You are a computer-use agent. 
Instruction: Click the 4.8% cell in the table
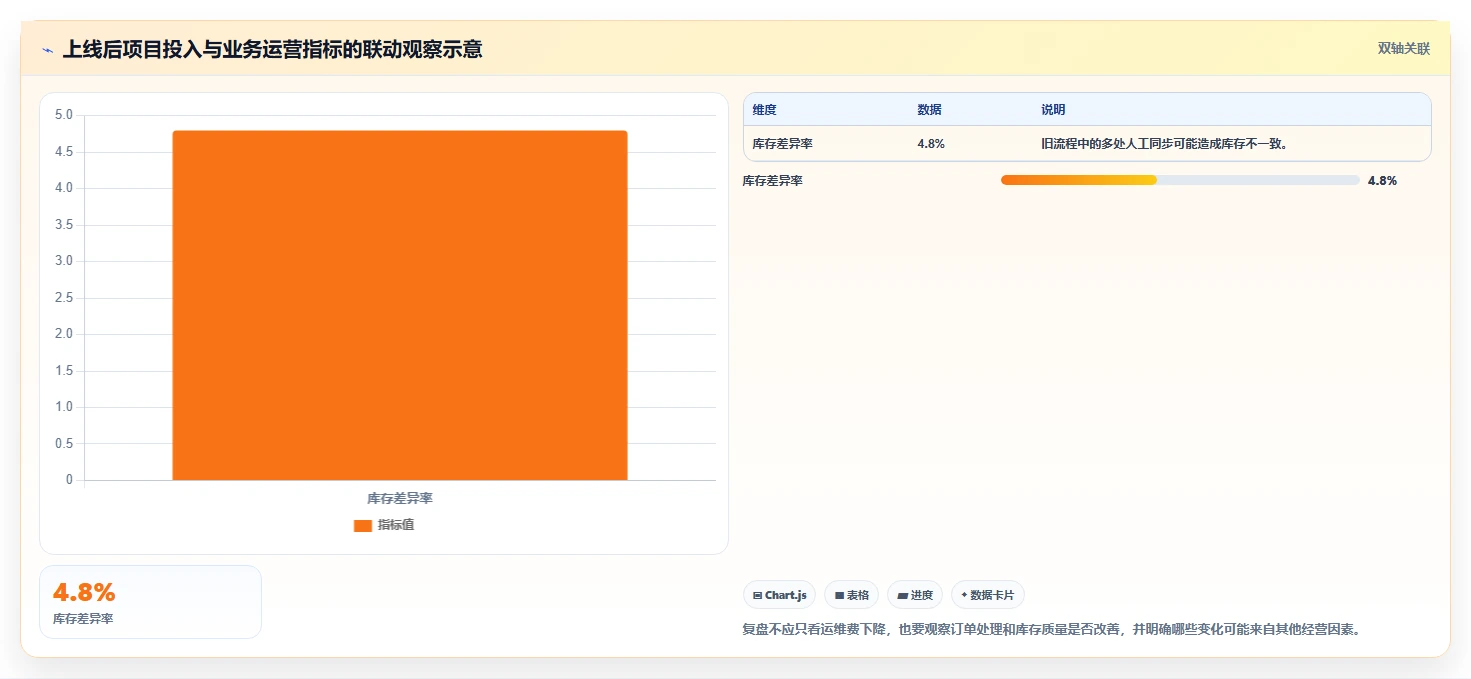(931, 144)
